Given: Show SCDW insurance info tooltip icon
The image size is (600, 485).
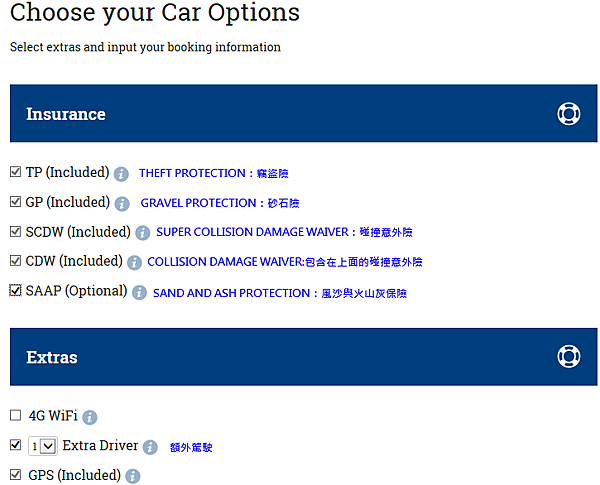Looking at the screenshot, I should (x=143, y=233).
